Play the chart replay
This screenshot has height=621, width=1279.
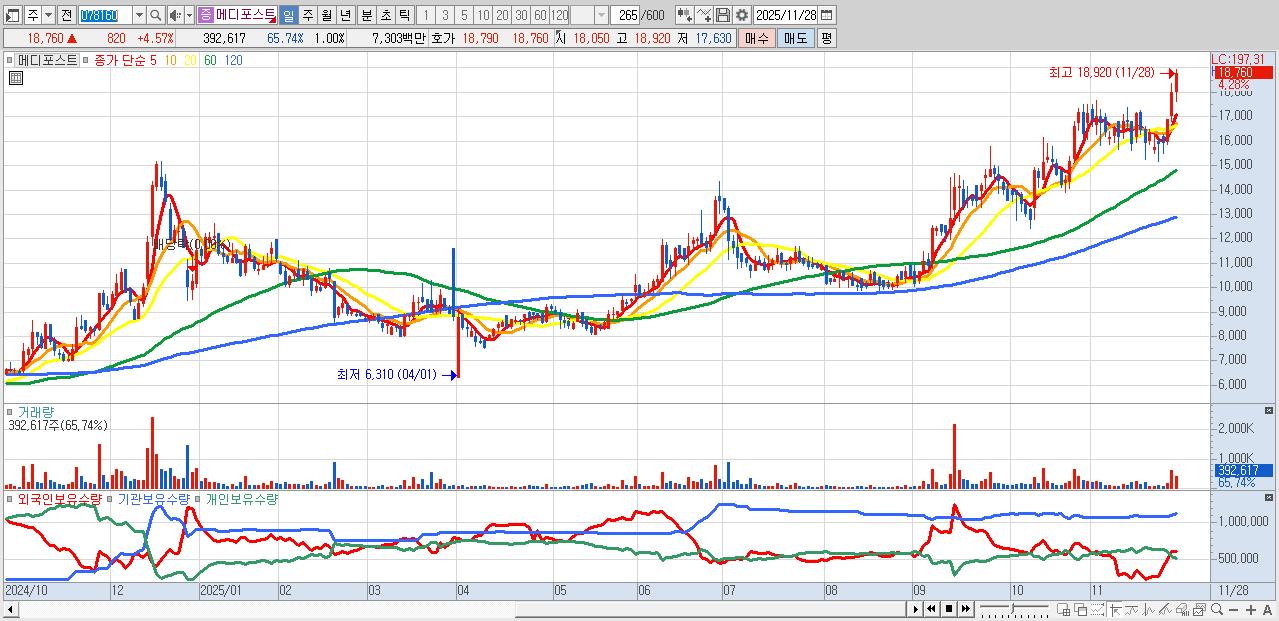(x=916, y=609)
